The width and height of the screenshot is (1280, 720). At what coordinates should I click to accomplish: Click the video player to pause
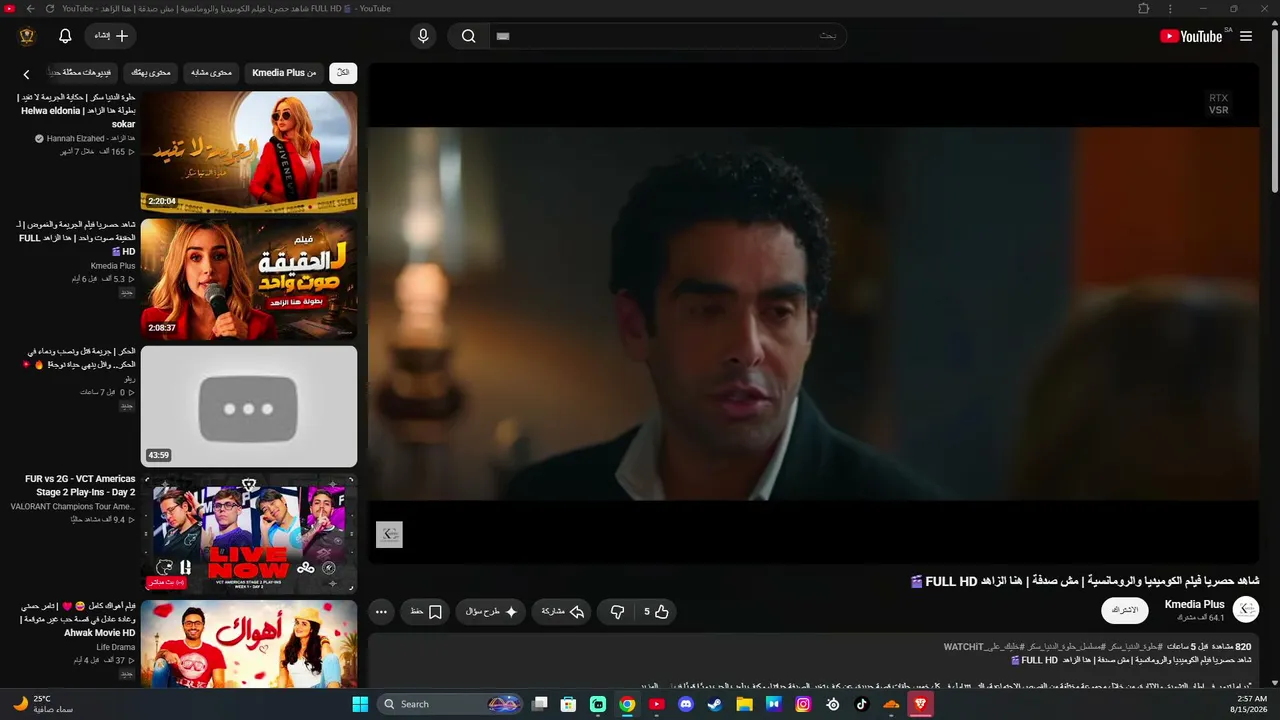tap(813, 313)
